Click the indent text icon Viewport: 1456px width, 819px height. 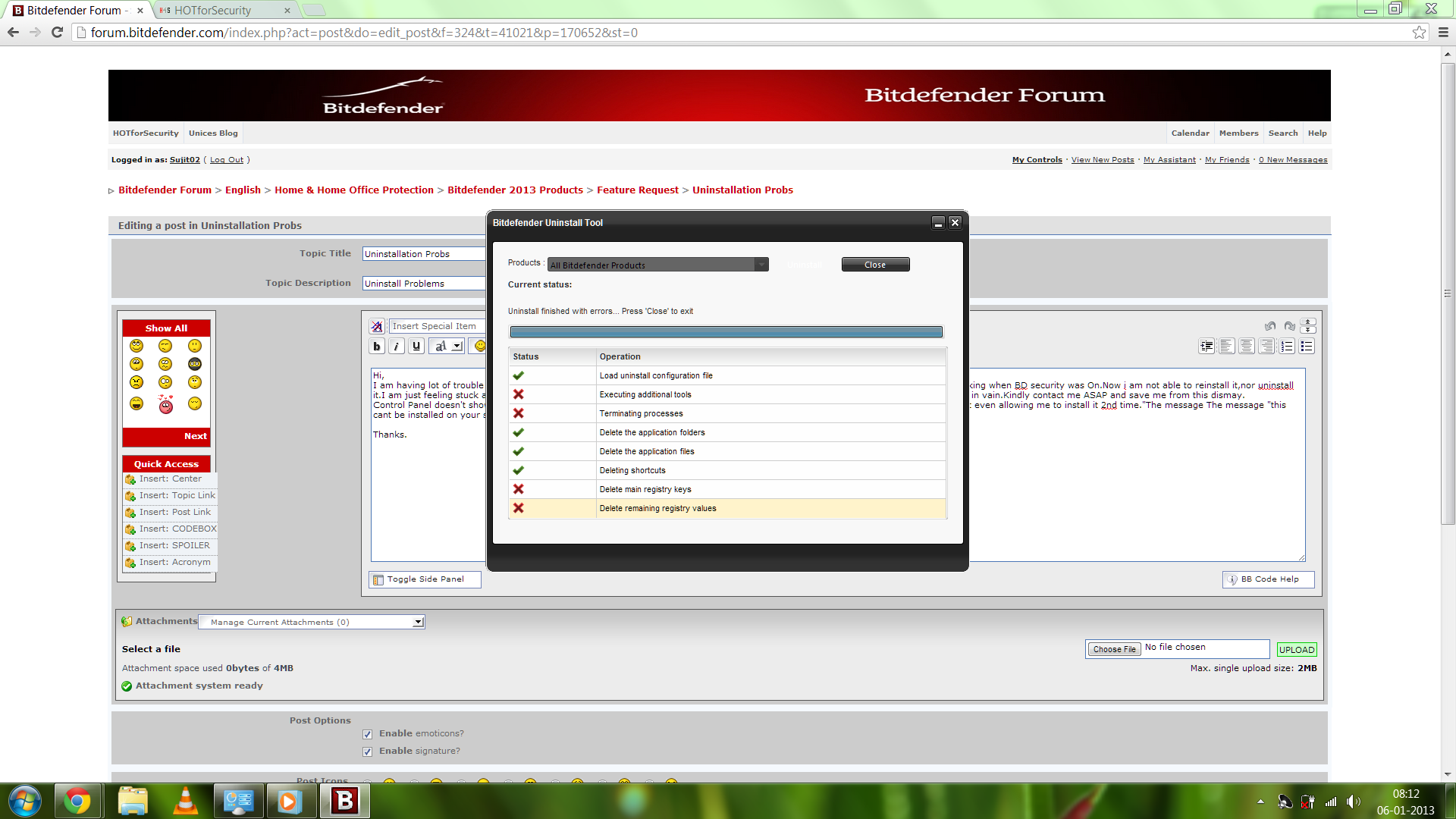1207,347
